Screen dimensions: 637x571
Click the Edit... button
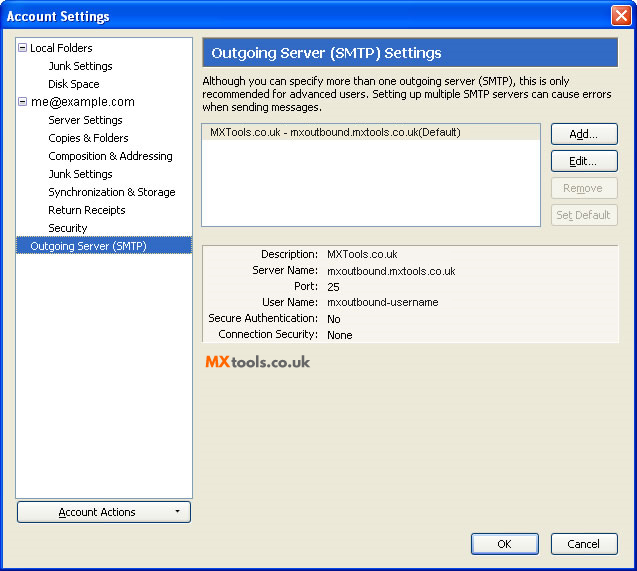(x=584, y=161)
